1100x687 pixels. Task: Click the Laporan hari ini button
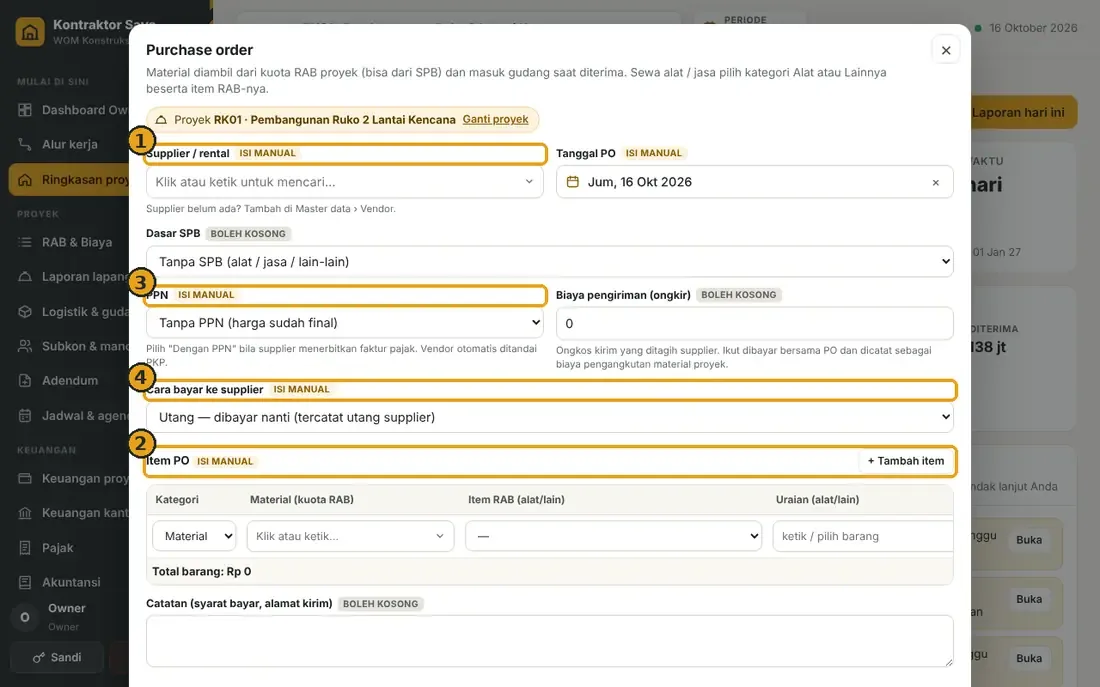pyautogui.click(x=1018, y=112)
